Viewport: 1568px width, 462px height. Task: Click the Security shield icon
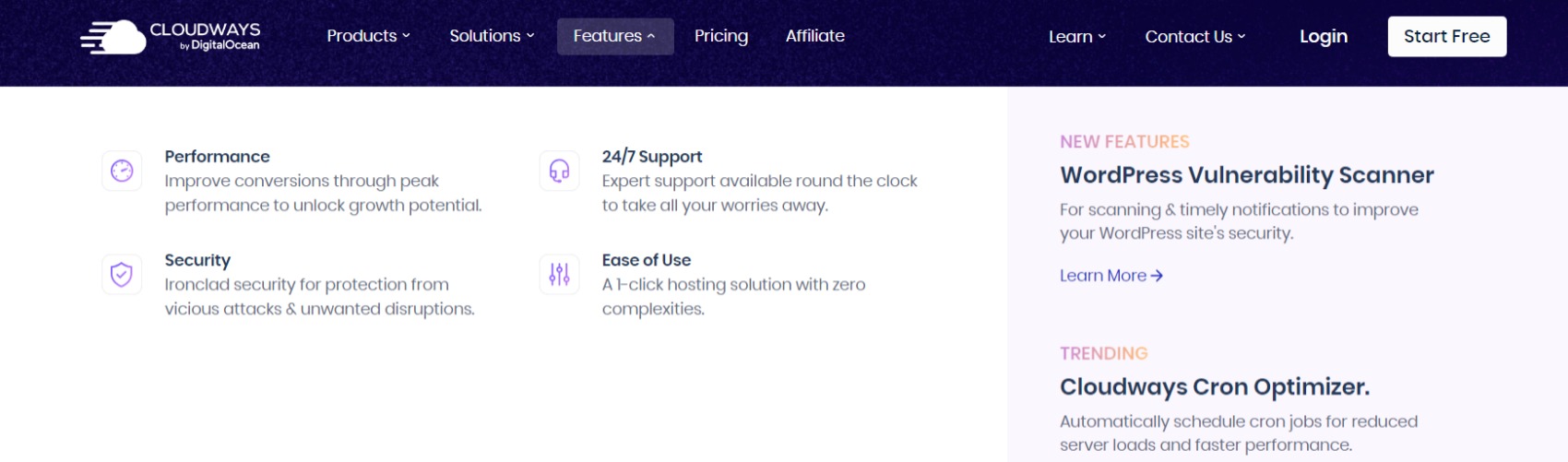pos(122,274)
